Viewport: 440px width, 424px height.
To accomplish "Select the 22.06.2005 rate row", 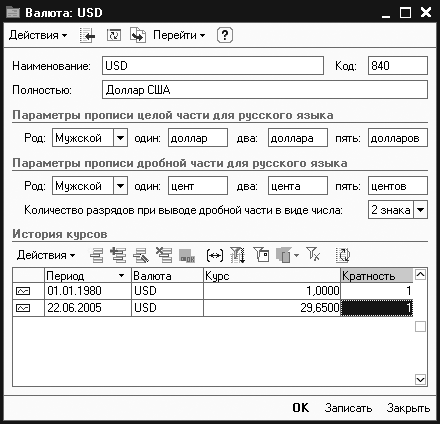I will pos(213,308).
